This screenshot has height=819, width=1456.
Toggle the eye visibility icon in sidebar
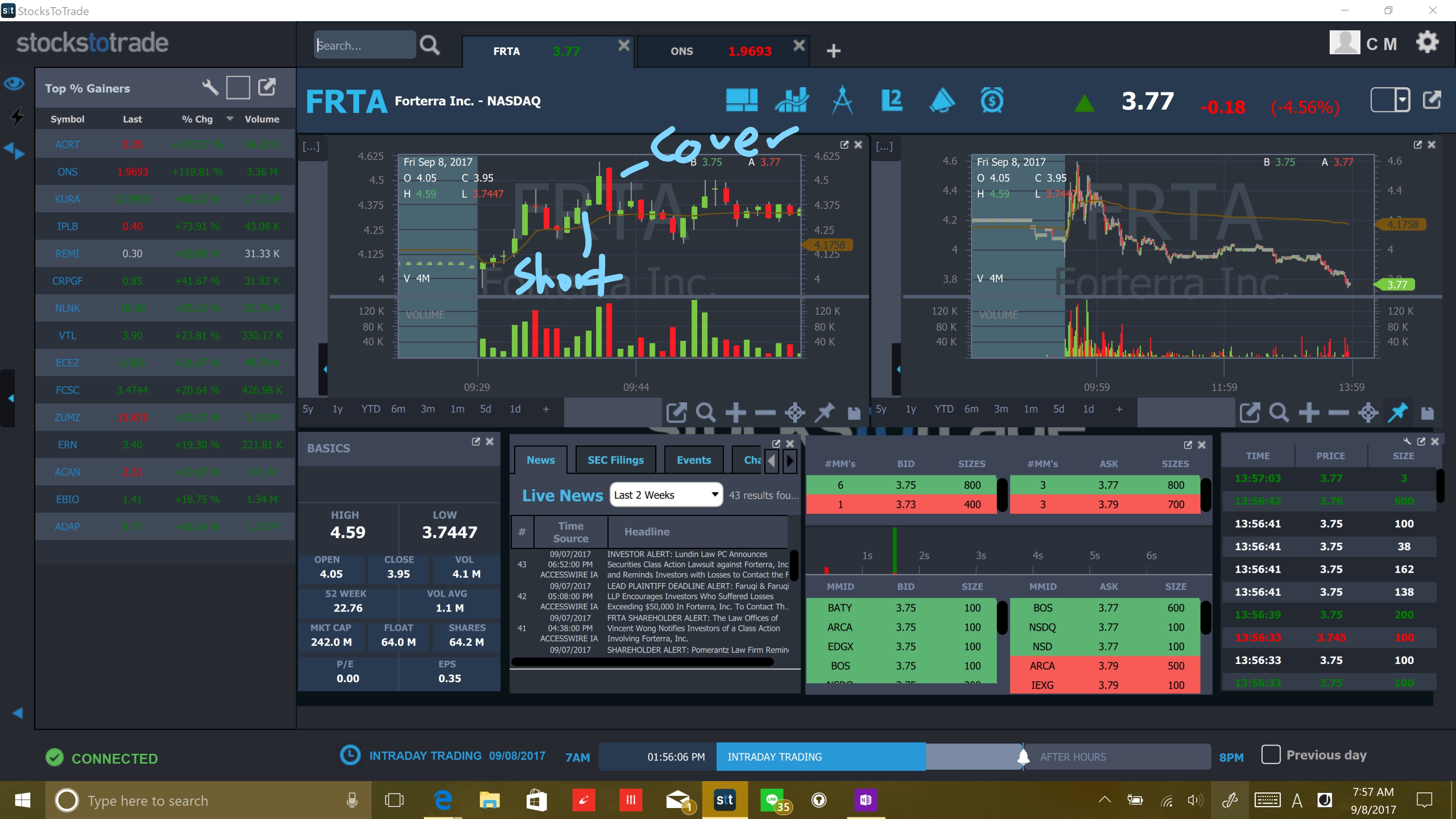point(14,84)
